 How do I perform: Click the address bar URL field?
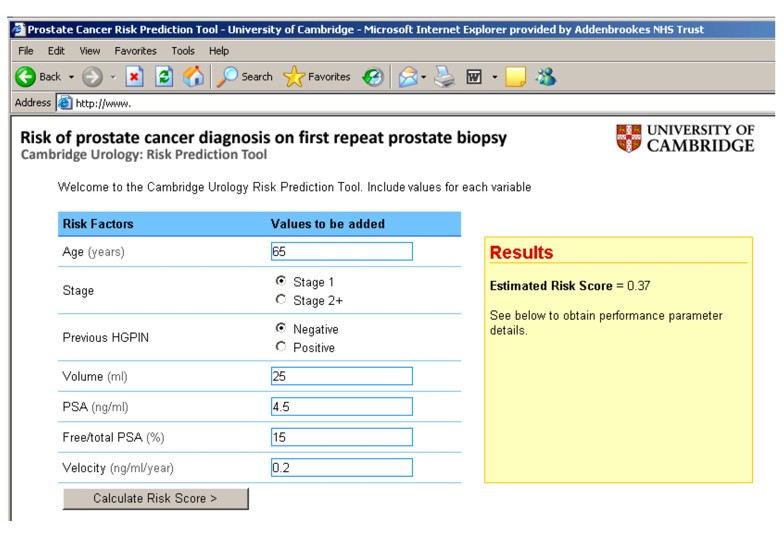(x=415, y=104)
